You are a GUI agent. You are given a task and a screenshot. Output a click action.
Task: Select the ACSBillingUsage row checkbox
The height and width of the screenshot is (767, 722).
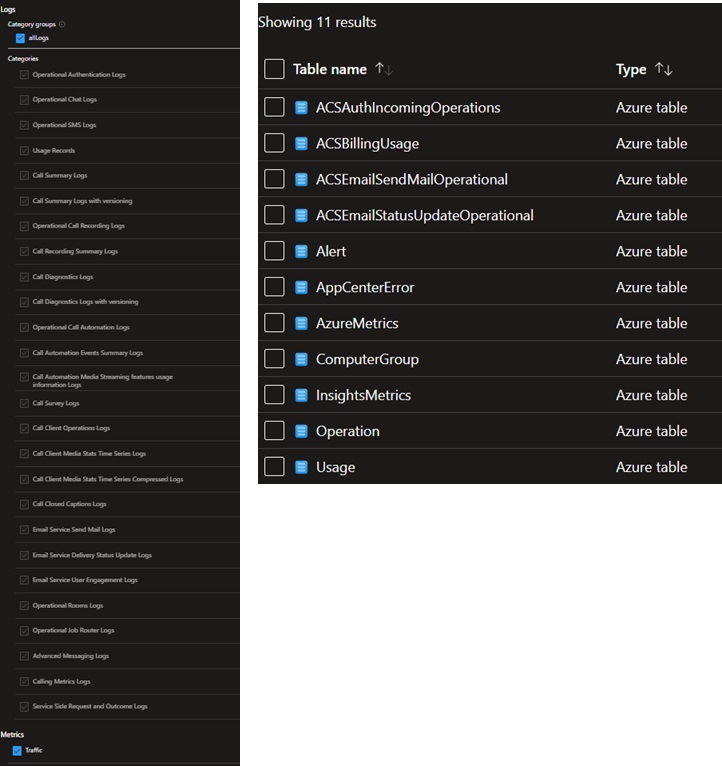tap(274, 143)
